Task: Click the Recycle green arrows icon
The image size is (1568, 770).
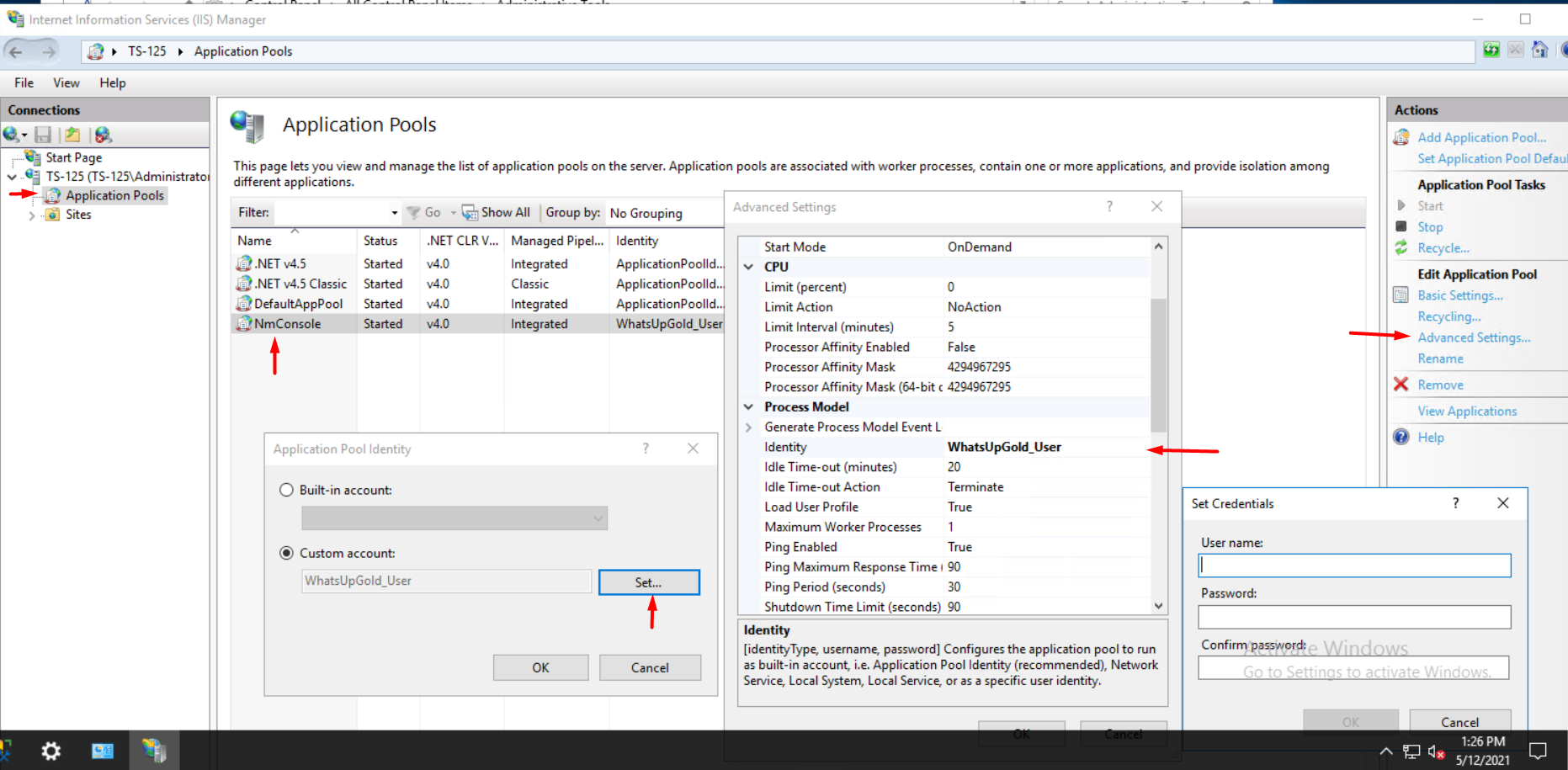Action: (1401, 247)
